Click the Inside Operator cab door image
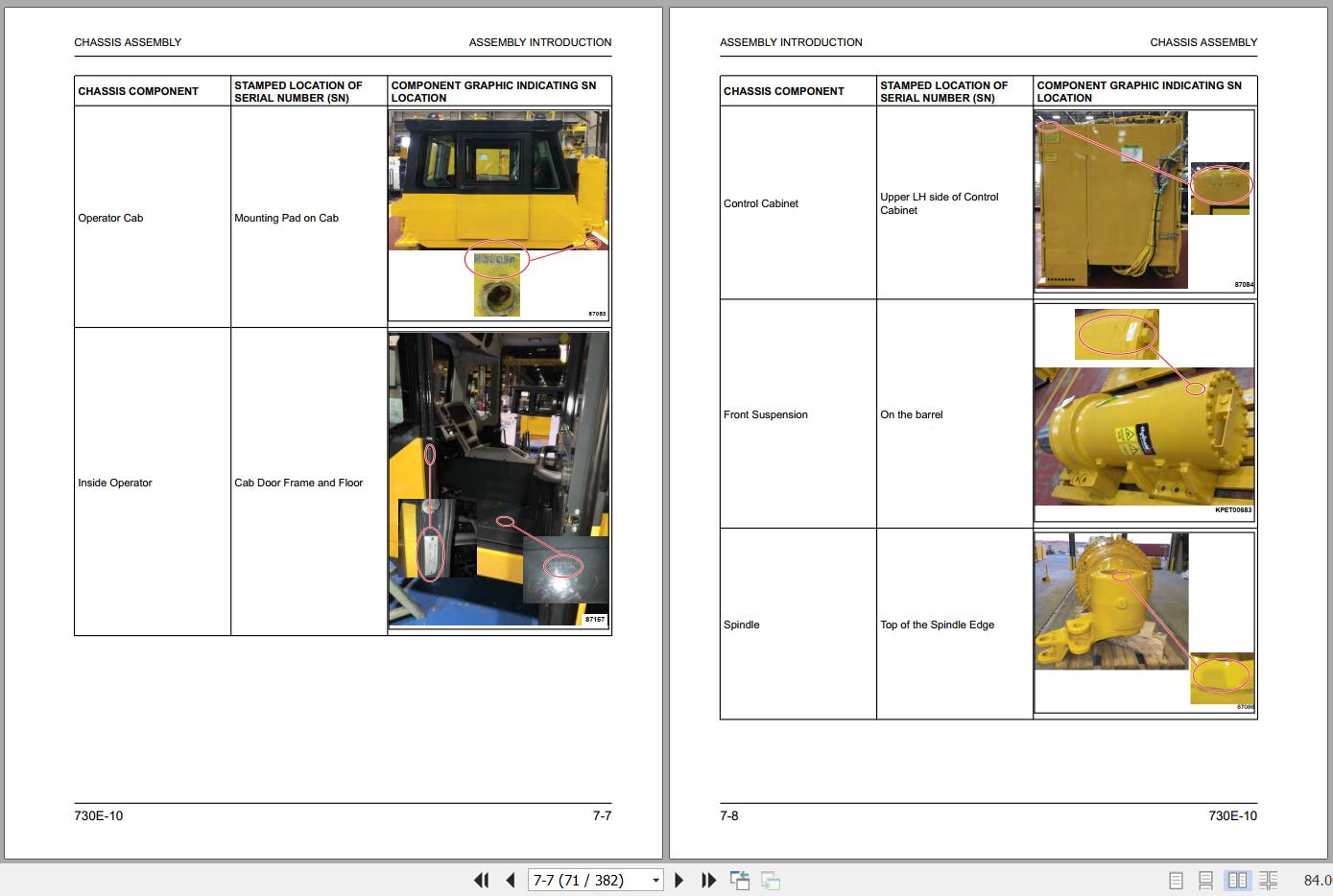The height and width of the screenshot is (896, 1333). [498, 480]
